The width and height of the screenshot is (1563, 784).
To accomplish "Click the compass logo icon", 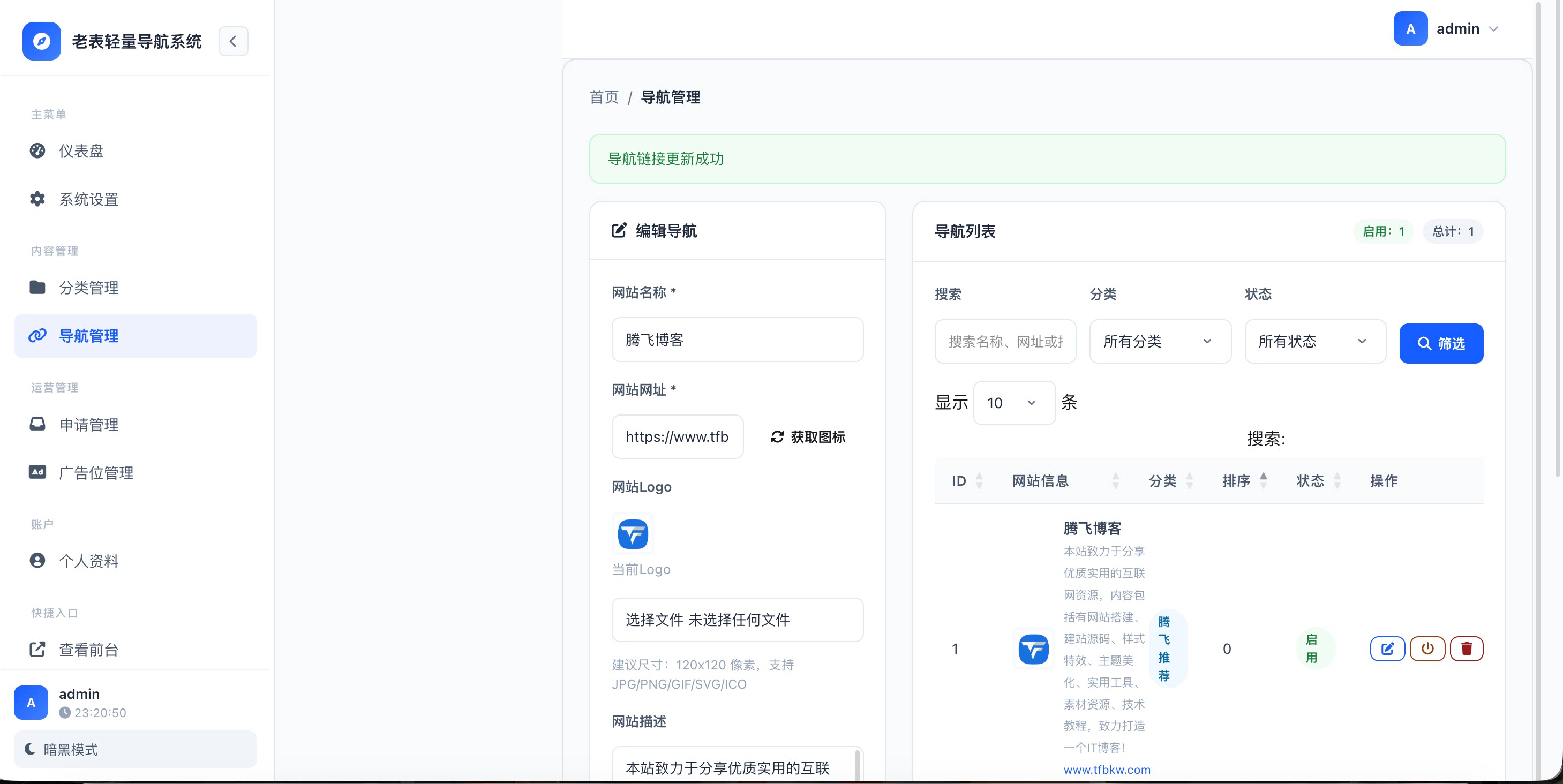I will [41, 41].
